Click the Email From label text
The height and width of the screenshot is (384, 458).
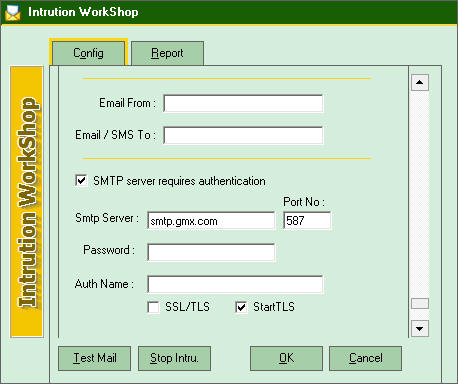pyautogui.click(x=127, y=103)
